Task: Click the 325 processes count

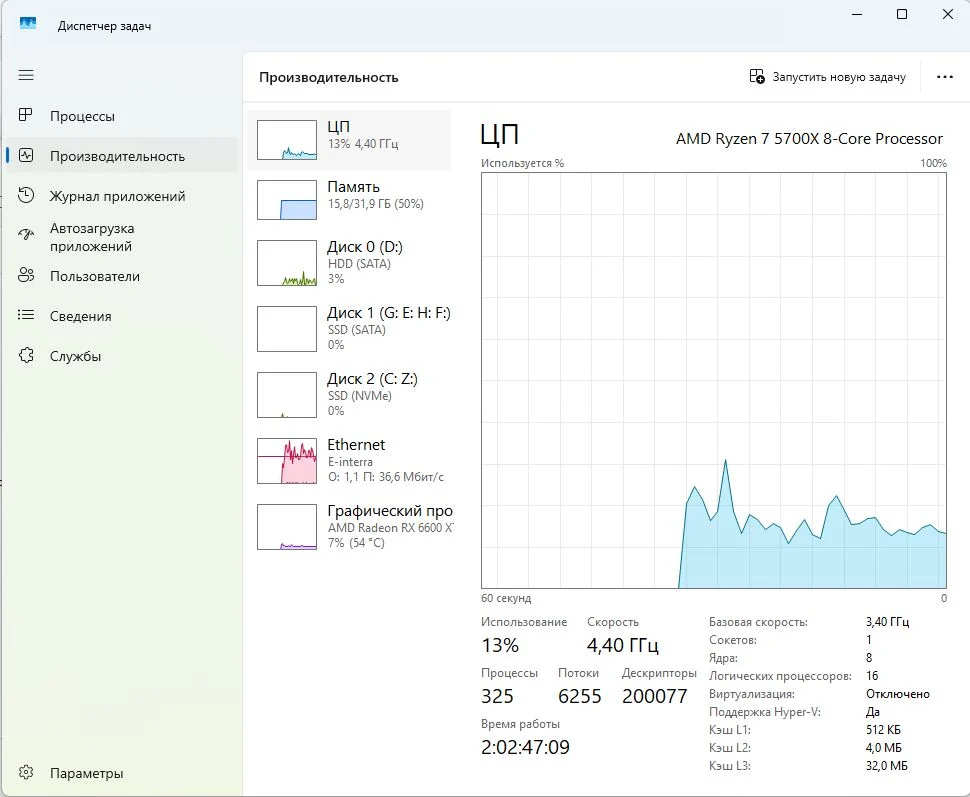Action: tap(497, 696)
